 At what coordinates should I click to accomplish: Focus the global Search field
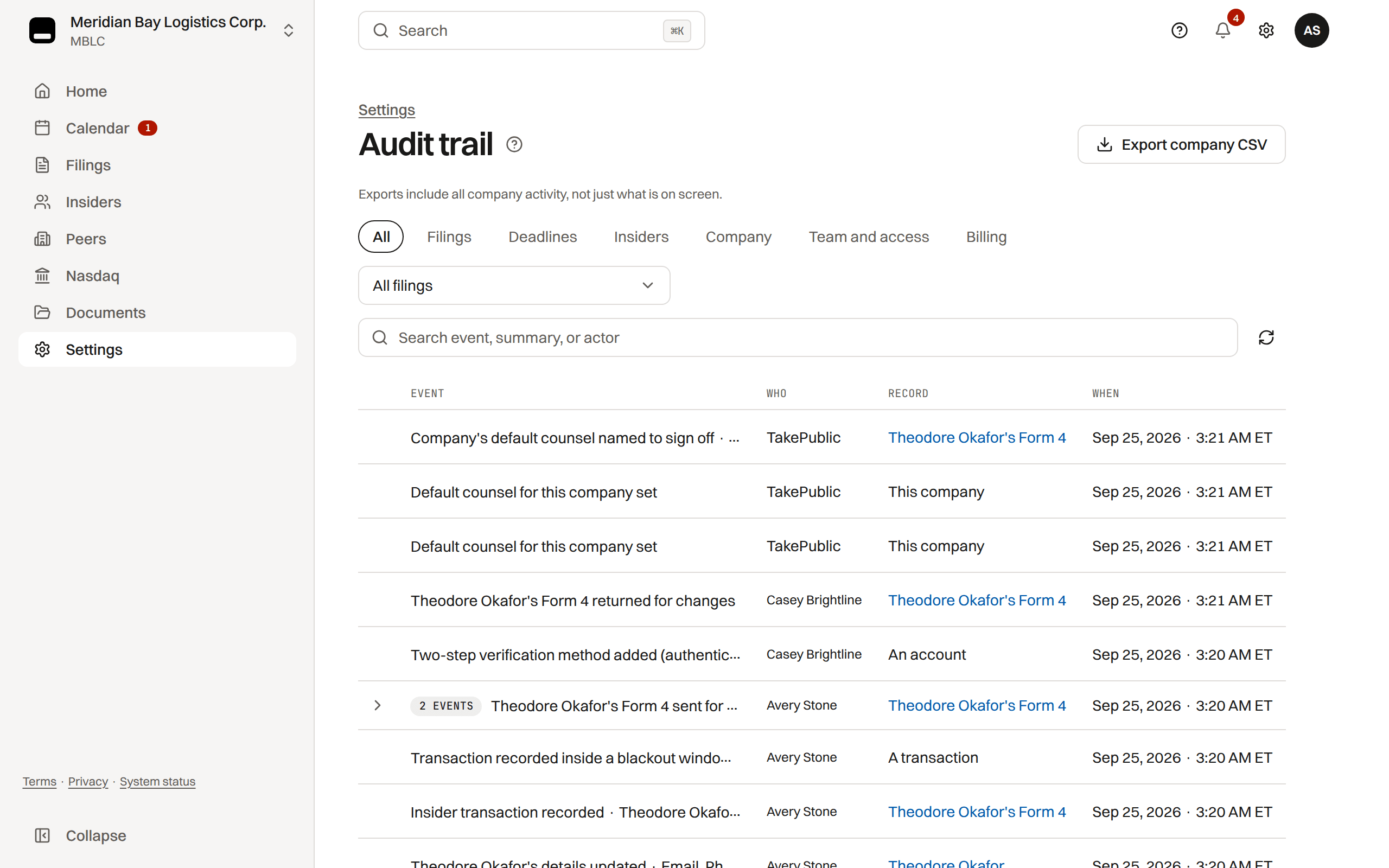(532, 30)
